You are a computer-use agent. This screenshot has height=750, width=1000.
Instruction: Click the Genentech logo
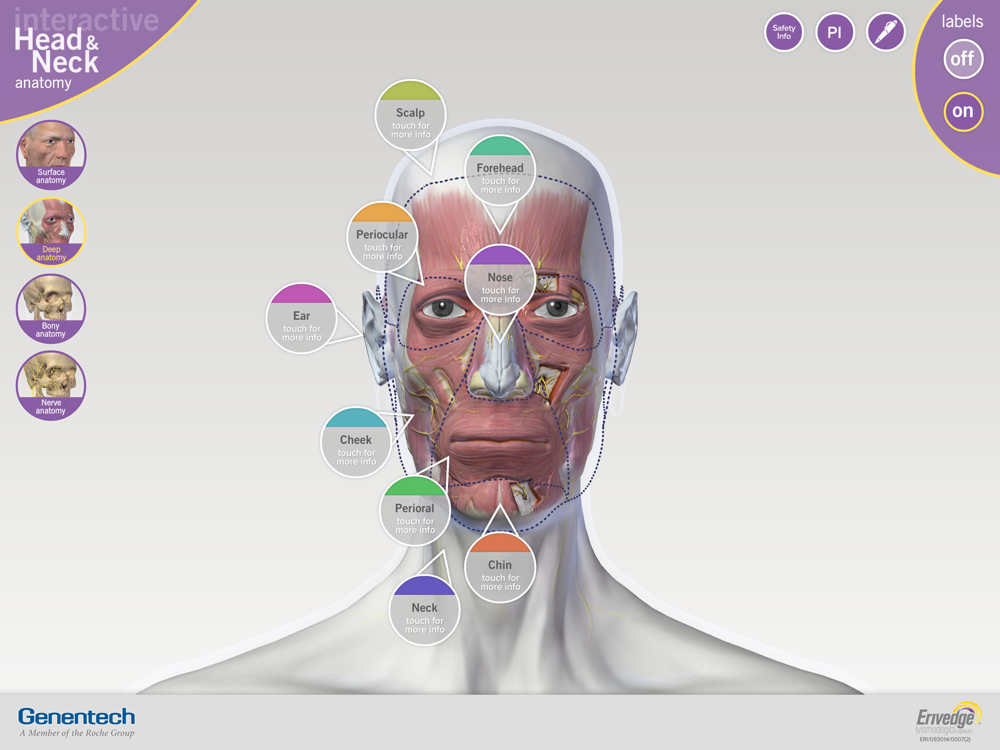coord(77,723)
